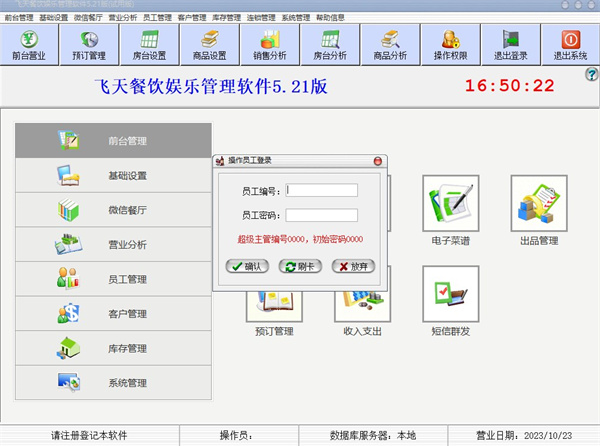Click 请注册登记本软件 in status bar
The width and height of the screenshot is (600, 446).
[x=89, y=435]
